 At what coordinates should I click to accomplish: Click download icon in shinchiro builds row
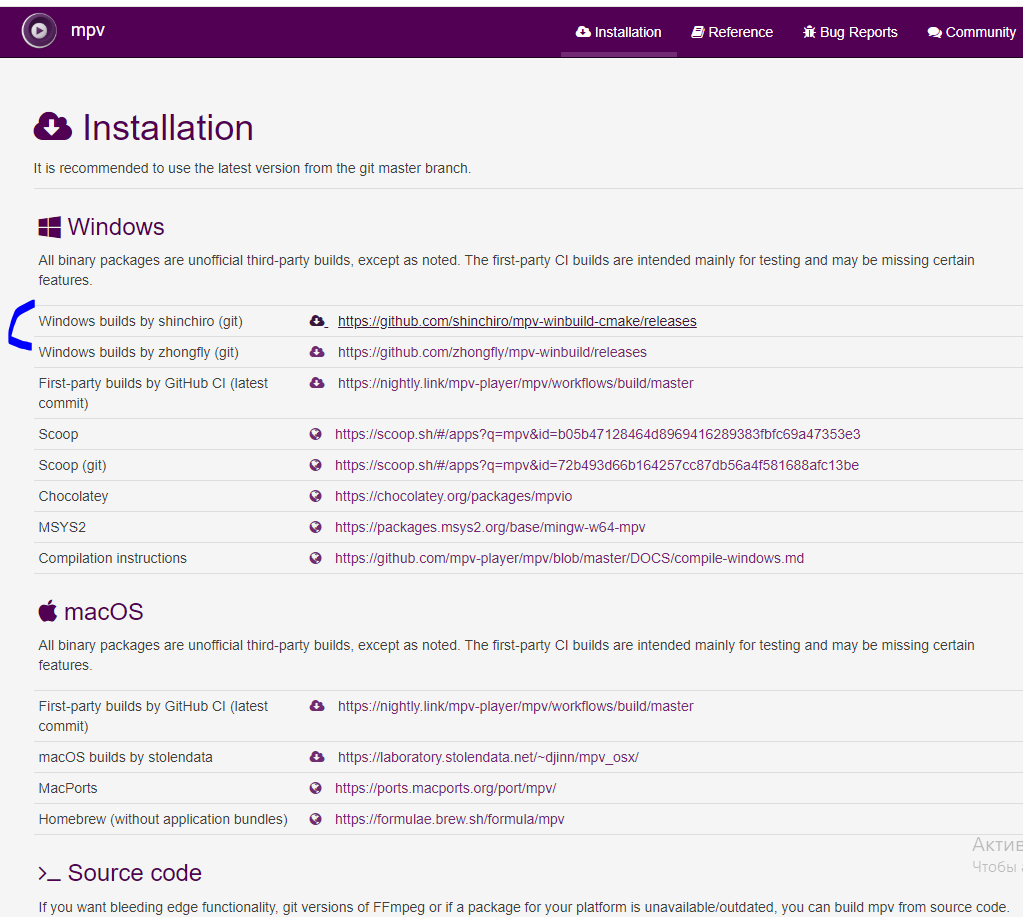[317, 321]
